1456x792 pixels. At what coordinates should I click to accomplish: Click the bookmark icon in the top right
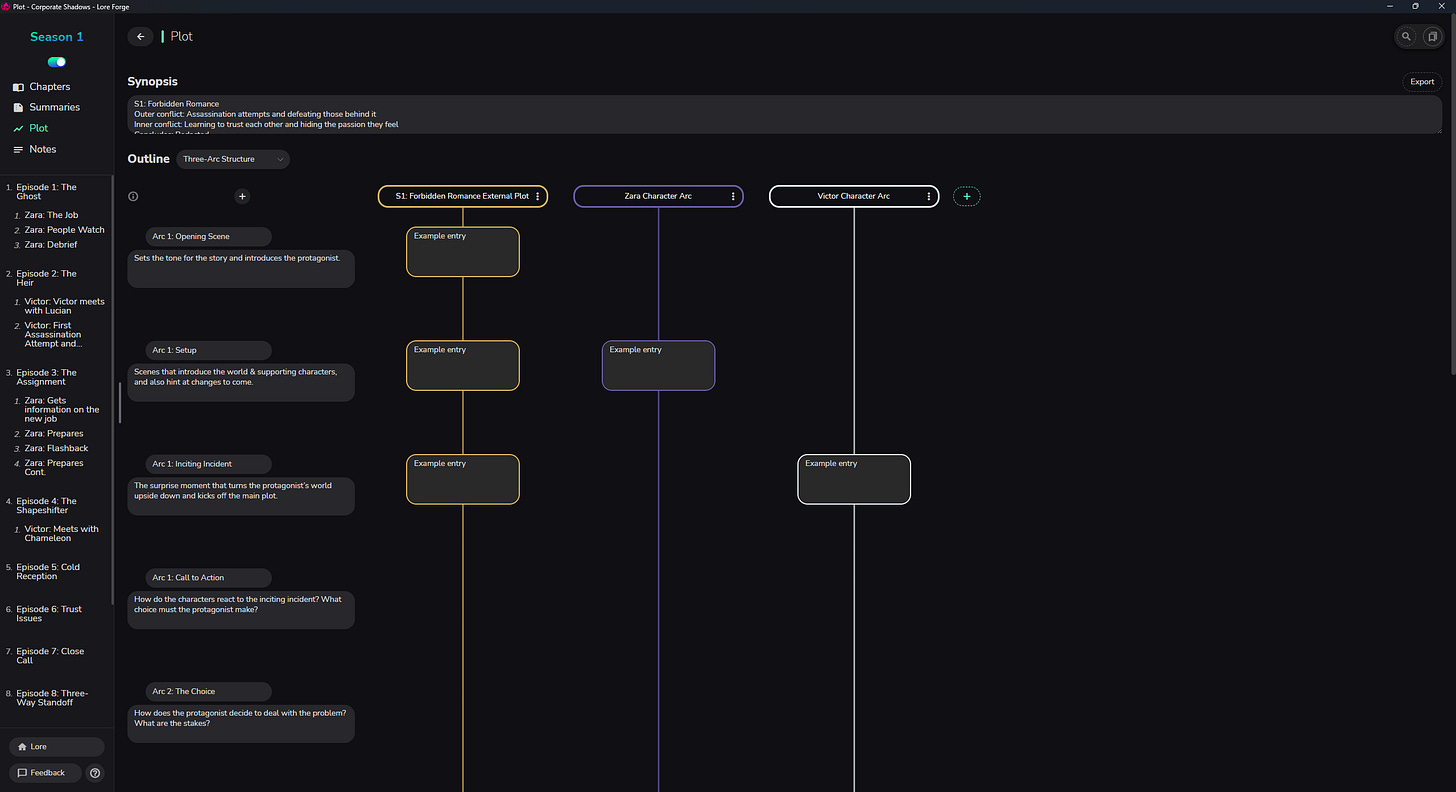tap(1432, 36)
